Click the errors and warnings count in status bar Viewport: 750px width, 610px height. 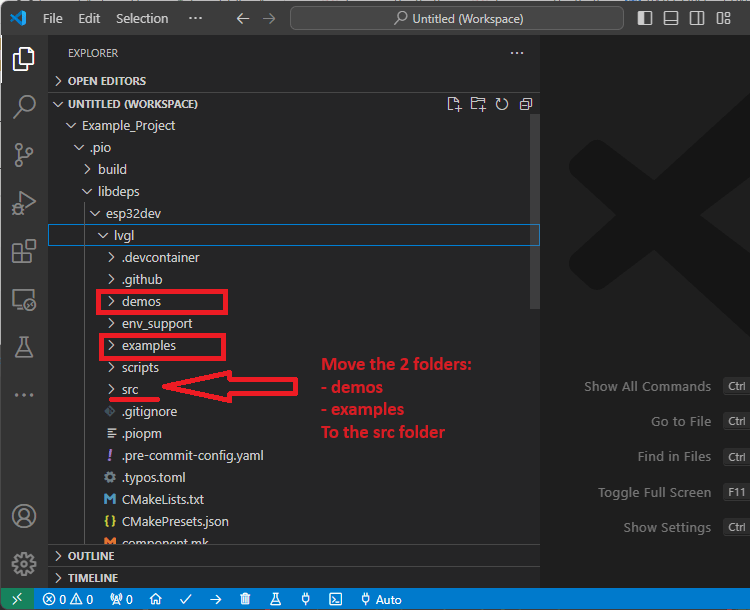68,599
